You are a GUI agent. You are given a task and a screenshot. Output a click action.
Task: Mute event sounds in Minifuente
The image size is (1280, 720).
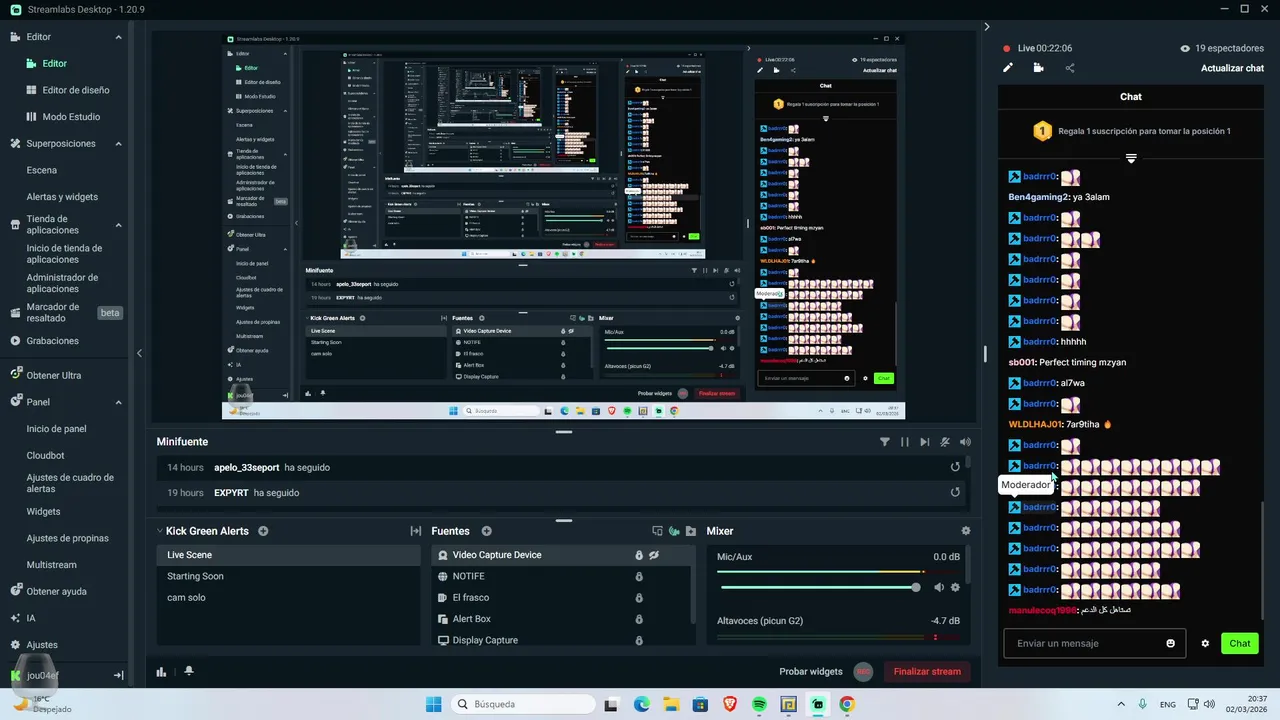click(945, 442)
